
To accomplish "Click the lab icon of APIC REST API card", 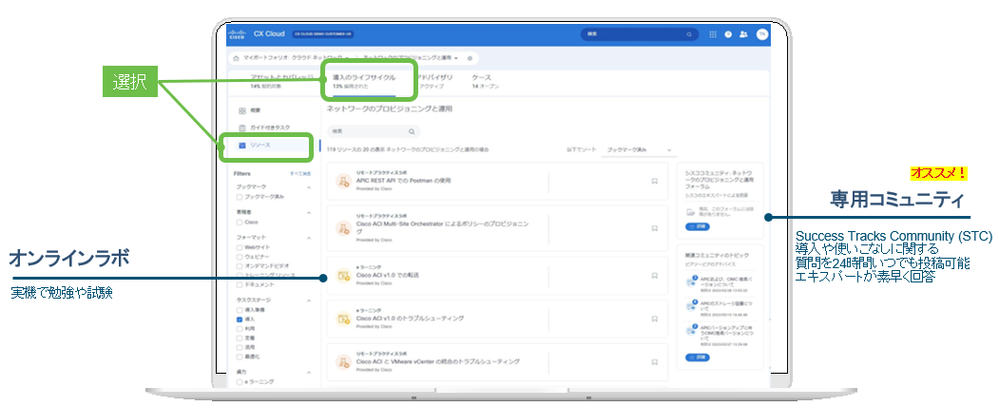I will (343, 181).
